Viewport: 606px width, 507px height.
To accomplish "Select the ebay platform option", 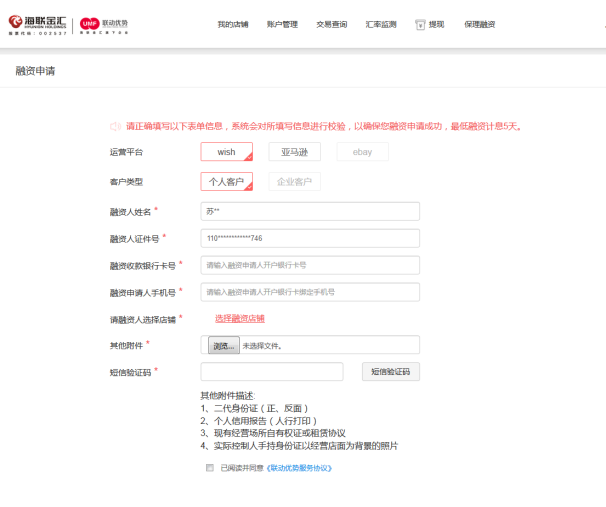I will click(362, 152).
